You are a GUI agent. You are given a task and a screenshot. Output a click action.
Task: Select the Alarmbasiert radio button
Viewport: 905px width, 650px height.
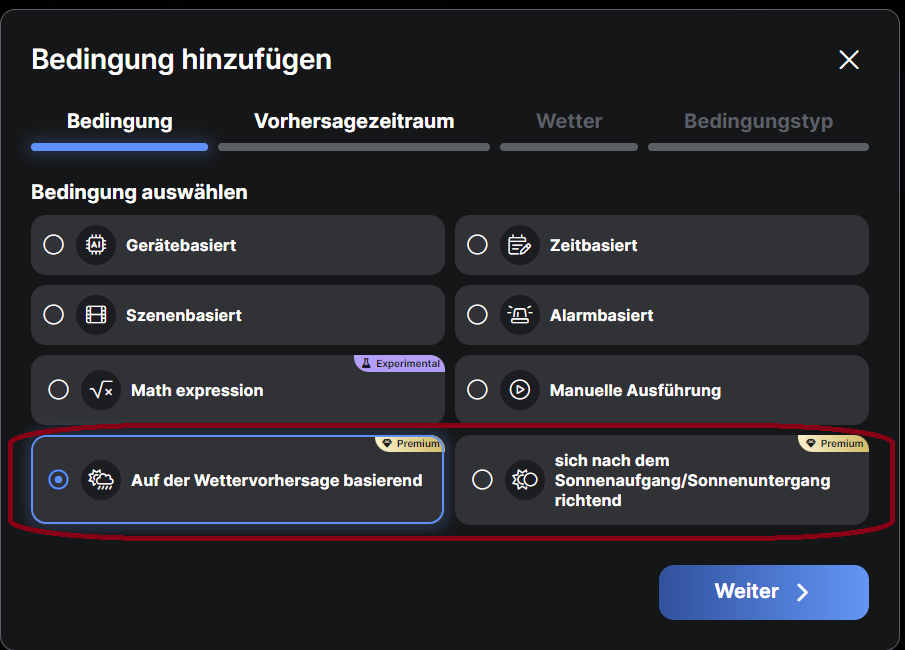coord(477,315)
